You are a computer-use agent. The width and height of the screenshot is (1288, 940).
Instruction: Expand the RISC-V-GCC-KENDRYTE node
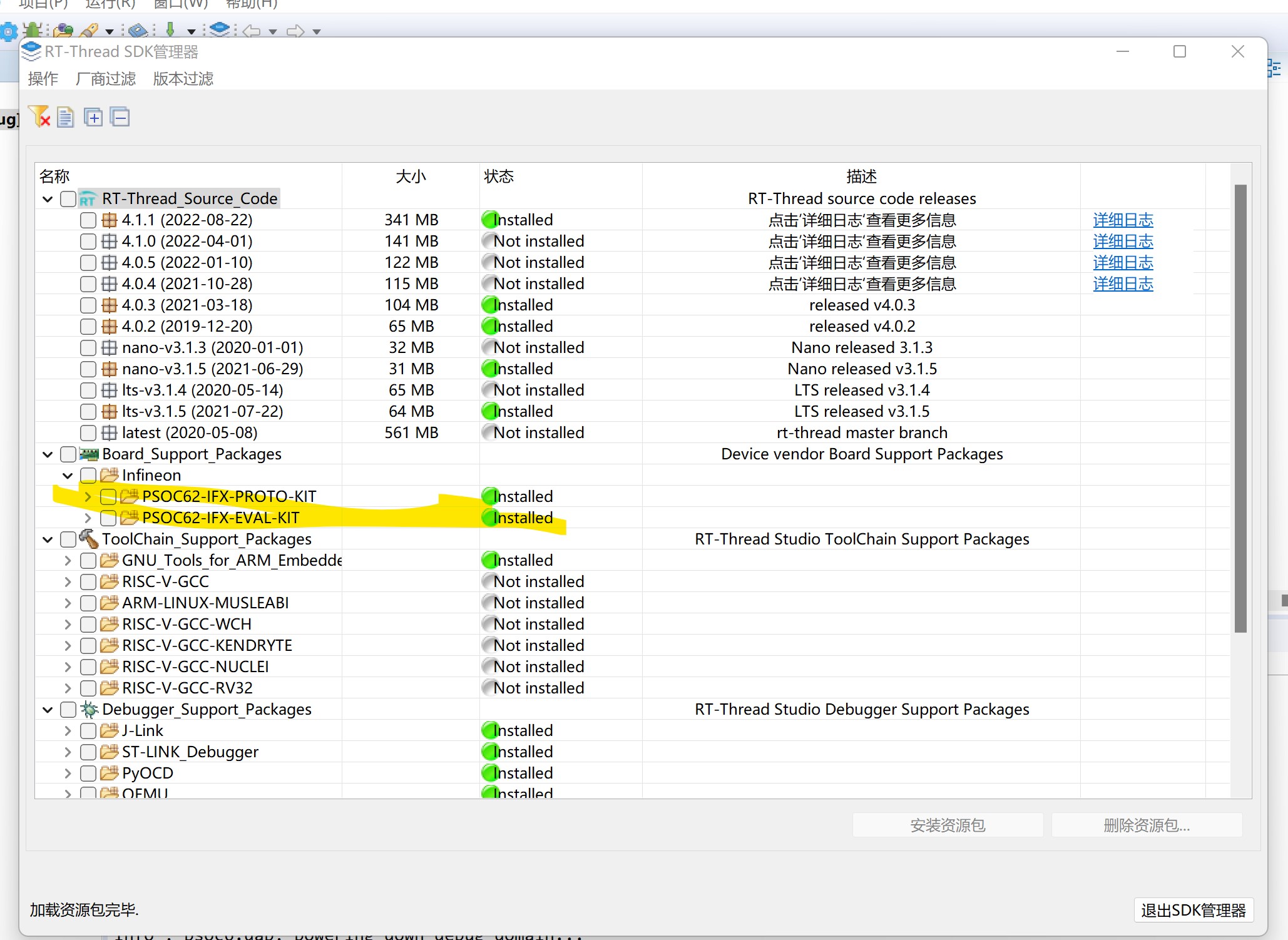coord(68,645)
